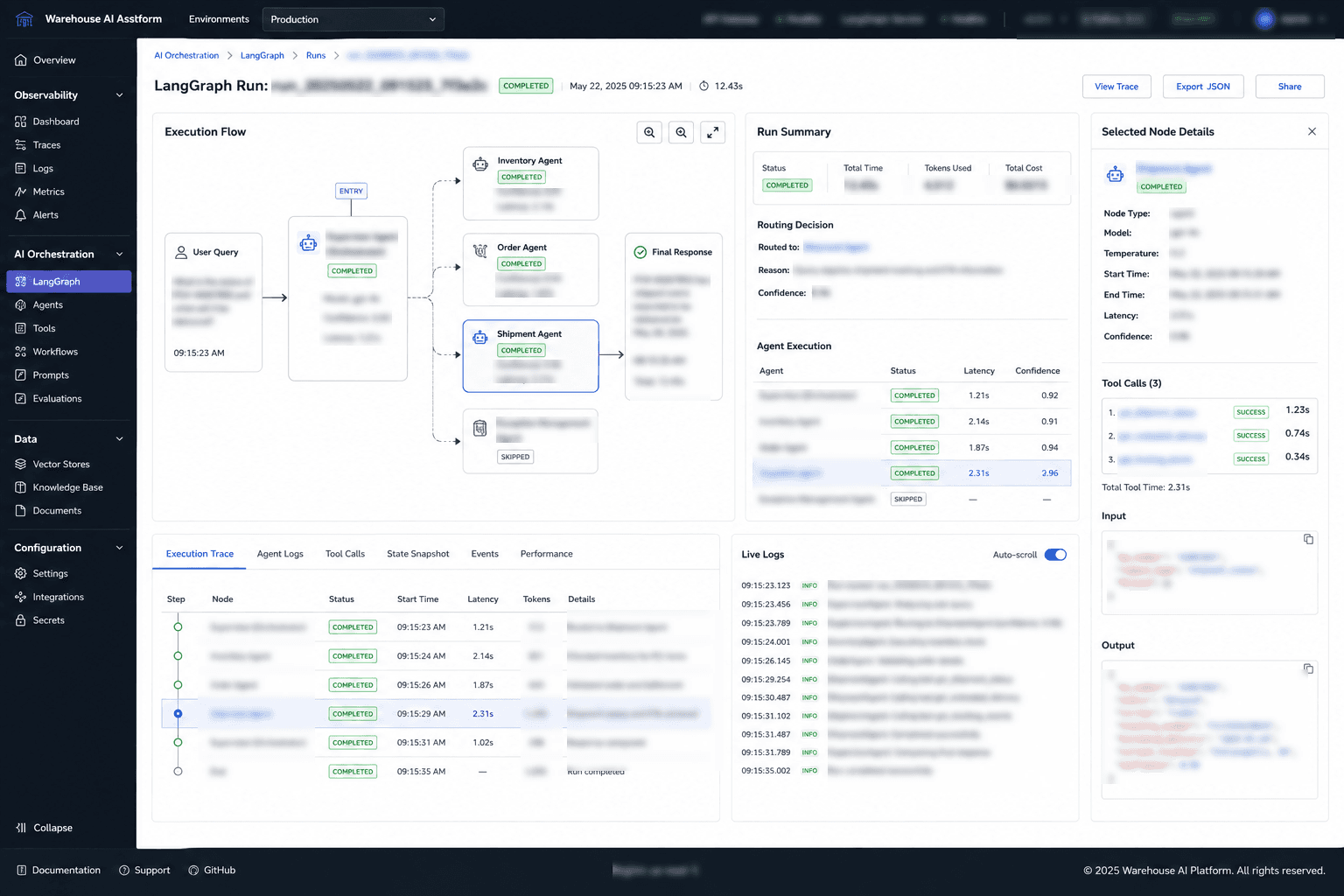Collapse the AI Orchestration sidebar section
Viewport: 1344px width, 896px height.
coord(120,255)
